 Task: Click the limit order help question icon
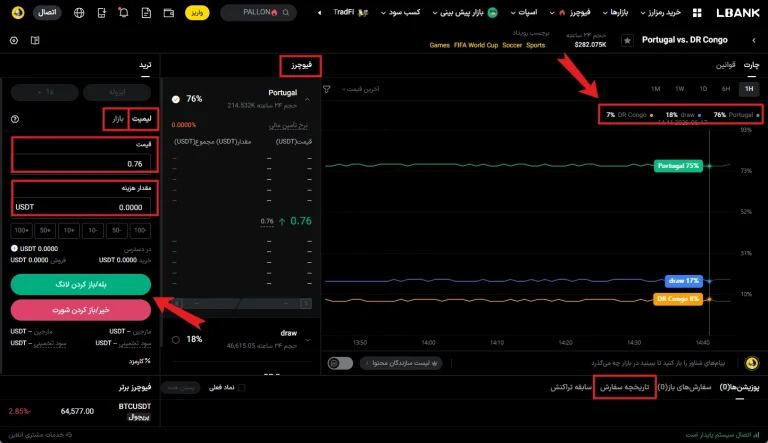[15, 119]
